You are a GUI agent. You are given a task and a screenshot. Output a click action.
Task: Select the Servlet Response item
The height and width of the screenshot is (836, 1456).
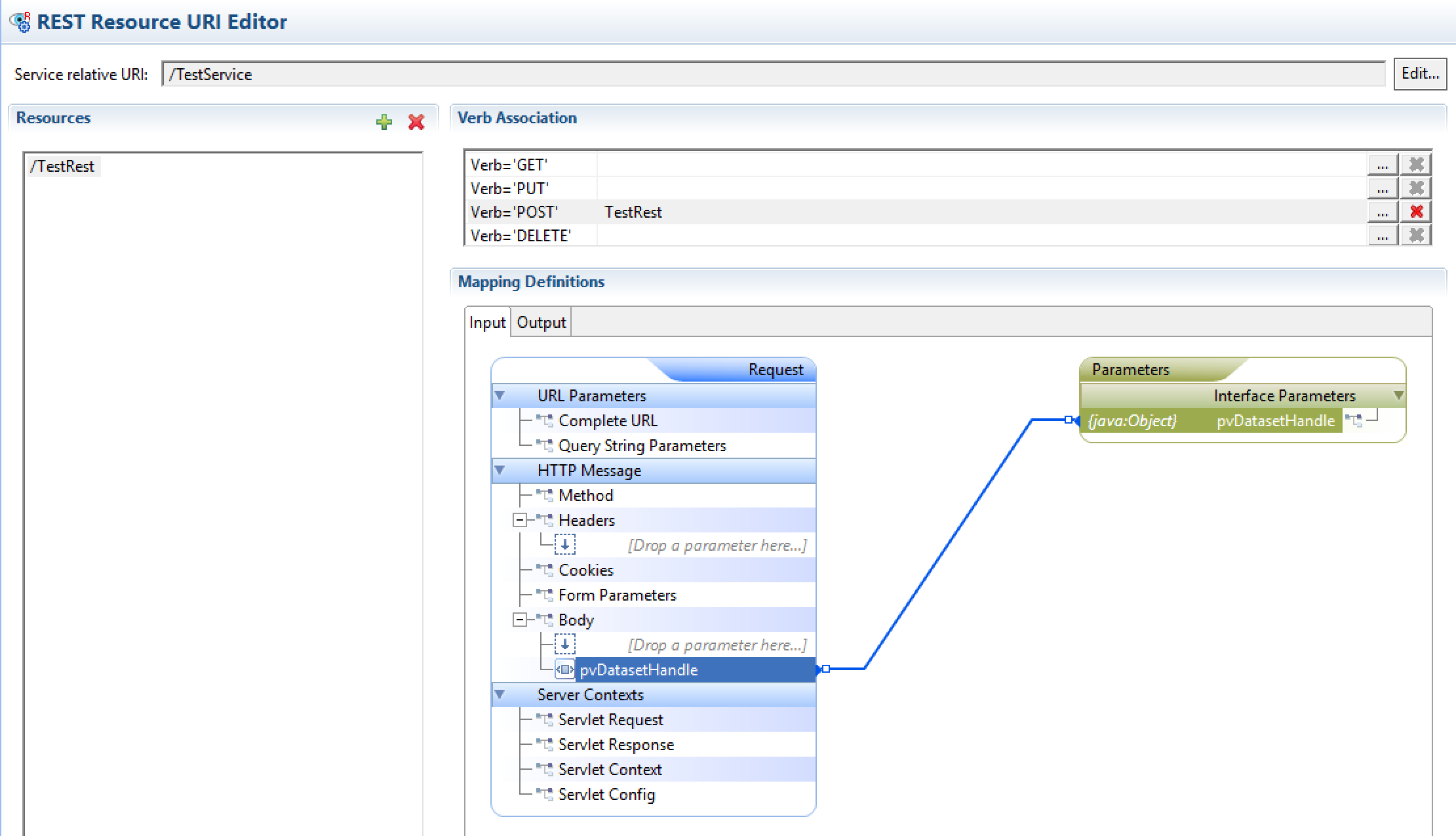click(x=616, y=744)
